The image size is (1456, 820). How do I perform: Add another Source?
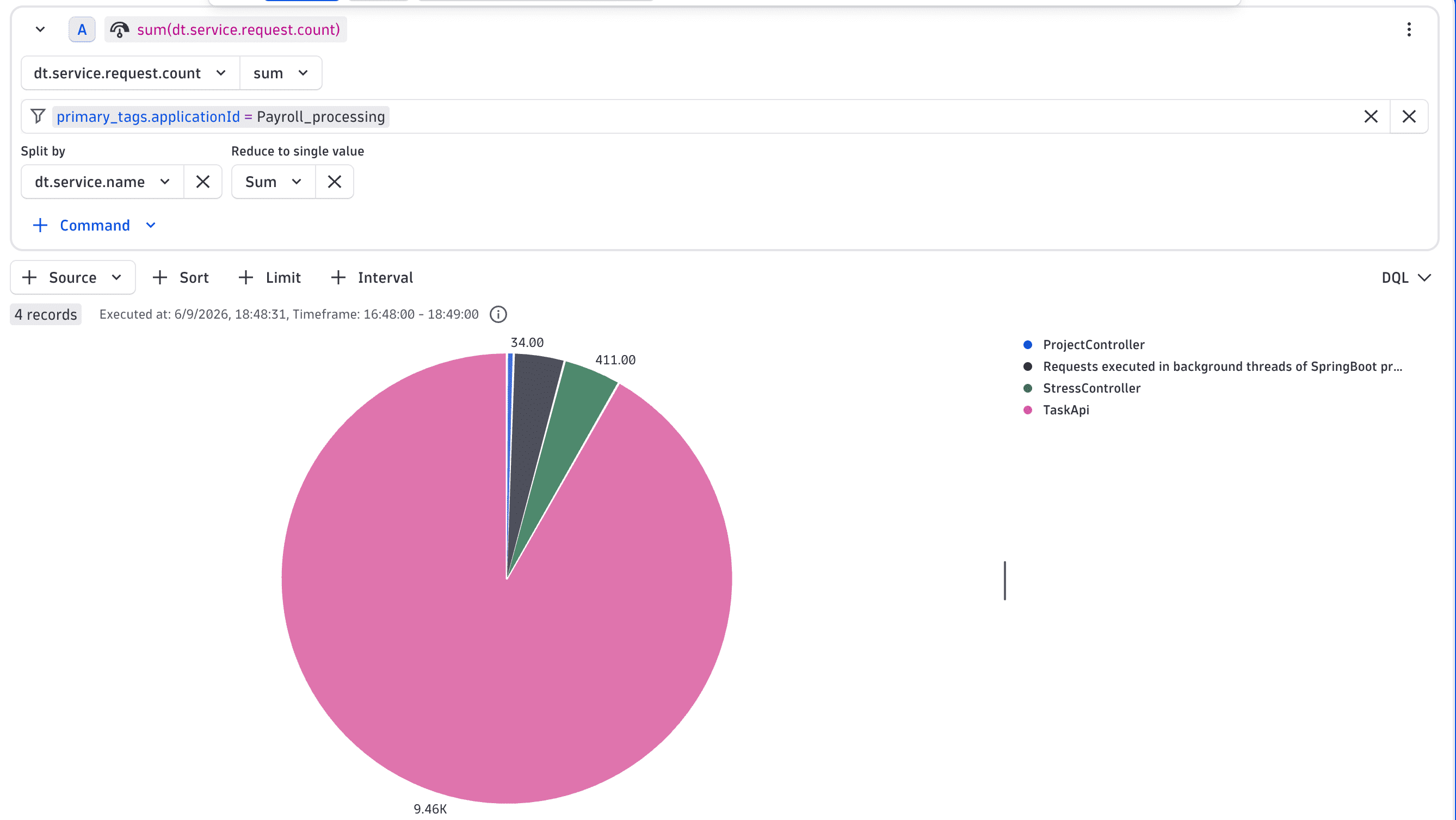(73, 277)
